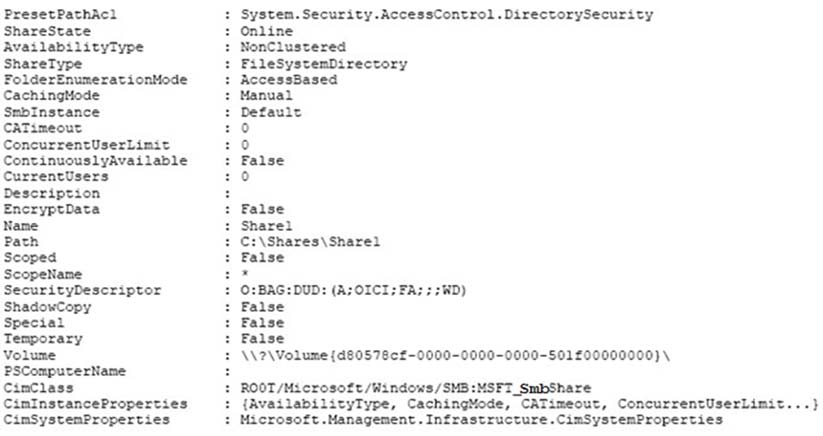Select the FileSystemDirectory share type text
823x436 pixels.
[324, 64]
